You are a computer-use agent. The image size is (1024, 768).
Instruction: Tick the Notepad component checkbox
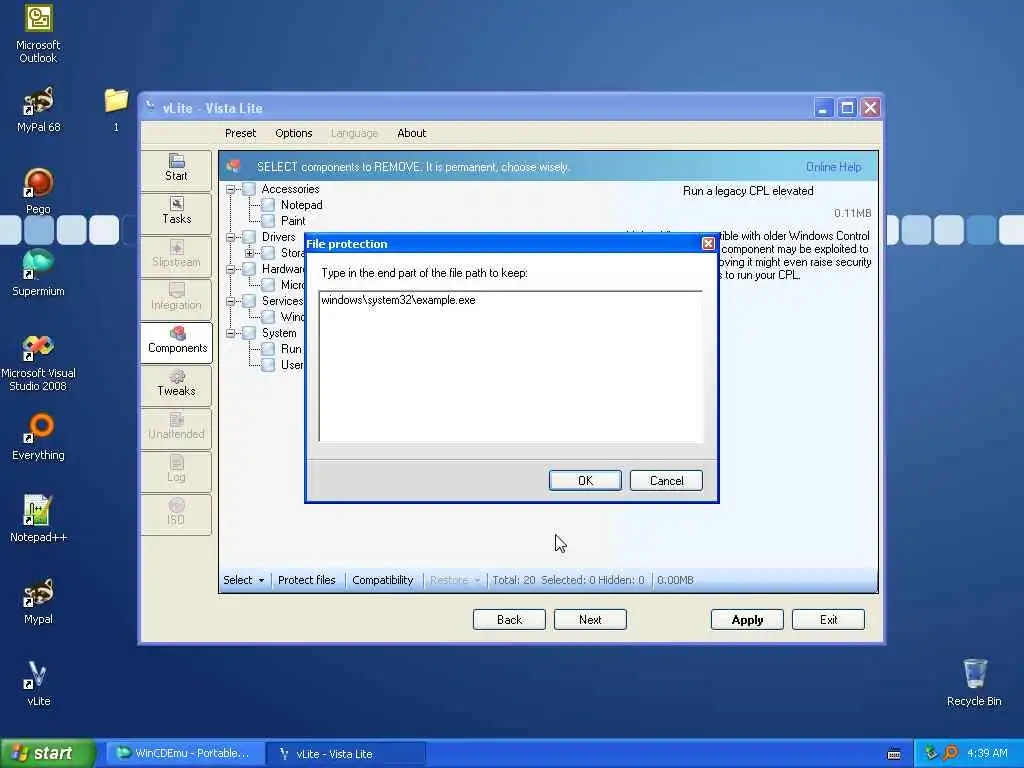point(268,205)
